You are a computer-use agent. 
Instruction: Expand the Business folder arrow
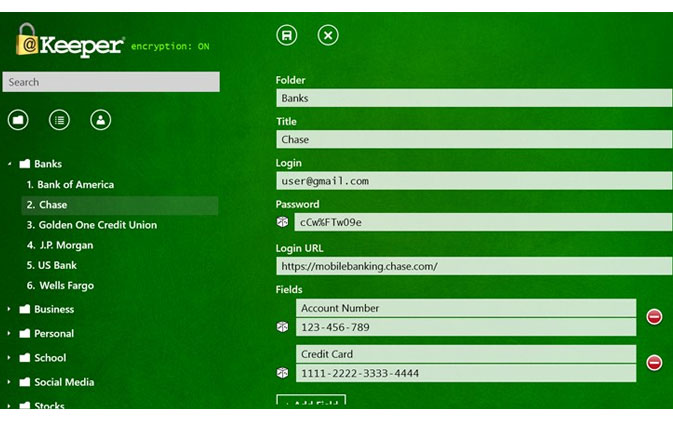tap(9, 309)
